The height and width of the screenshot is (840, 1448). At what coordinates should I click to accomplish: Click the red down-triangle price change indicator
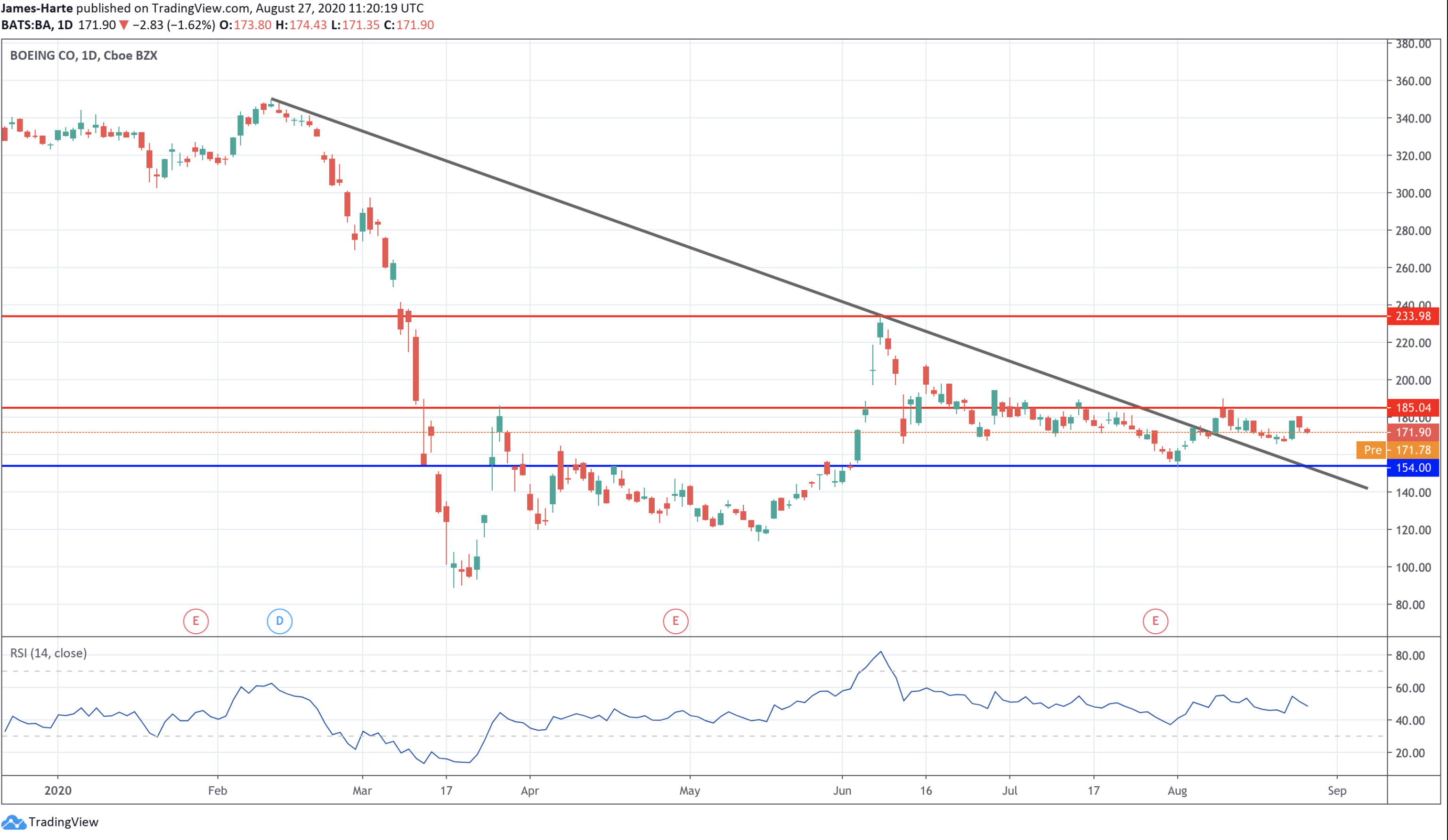tap(123, 25)
